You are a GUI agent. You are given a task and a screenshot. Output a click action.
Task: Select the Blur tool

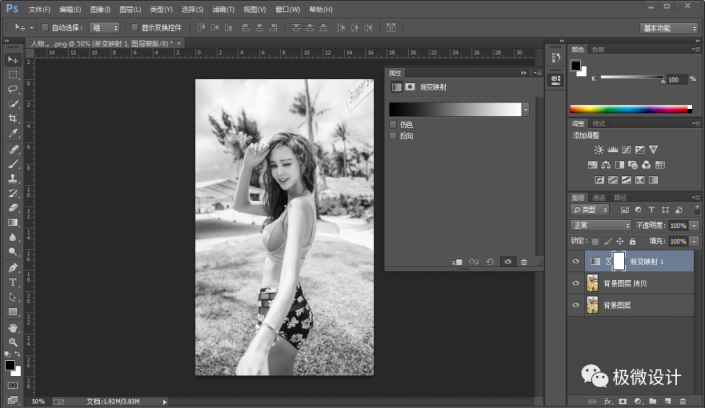[13, 238]
